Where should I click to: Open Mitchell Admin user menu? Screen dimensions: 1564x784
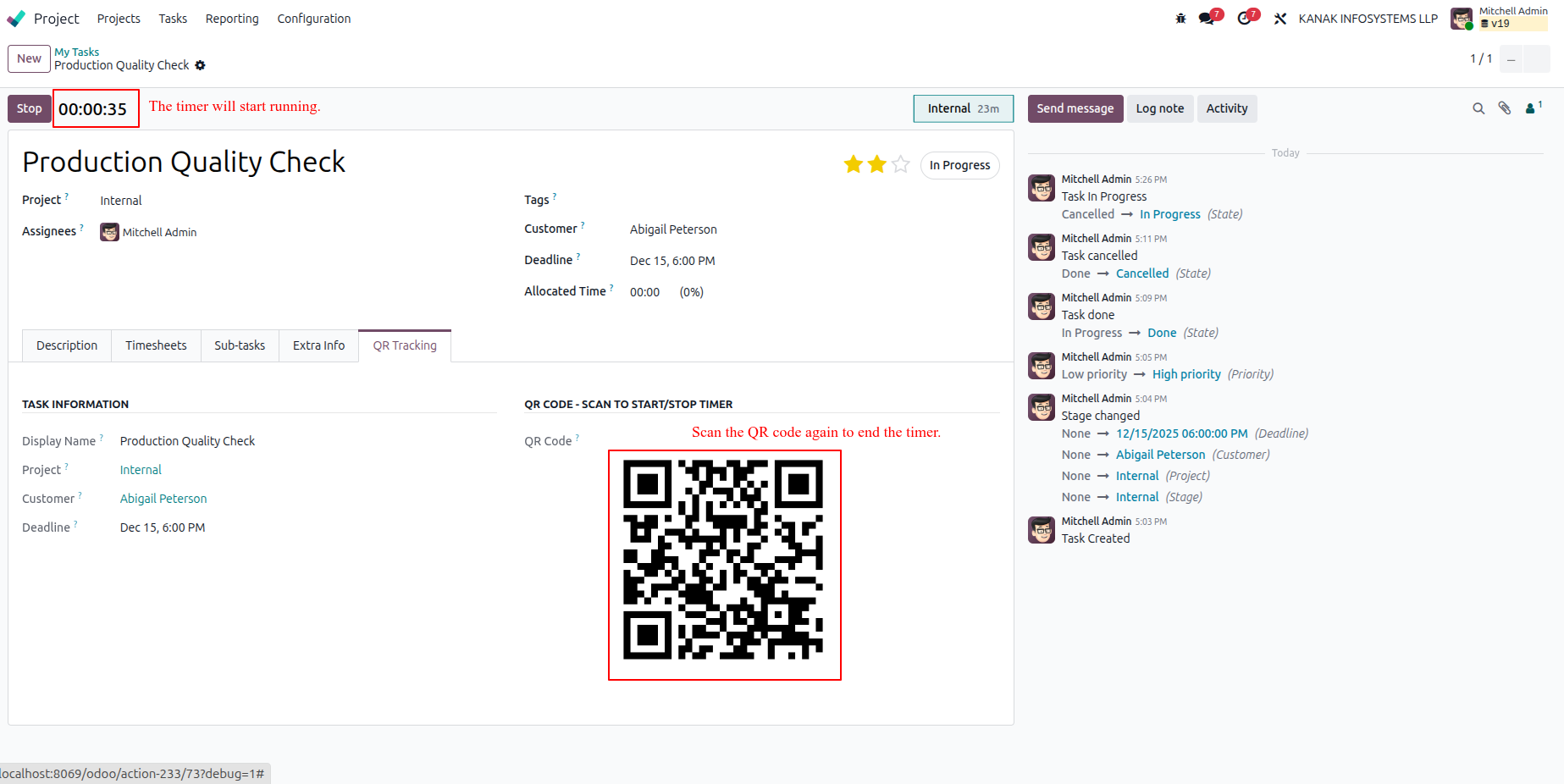pyautogui.click(x=1500, y=19)
